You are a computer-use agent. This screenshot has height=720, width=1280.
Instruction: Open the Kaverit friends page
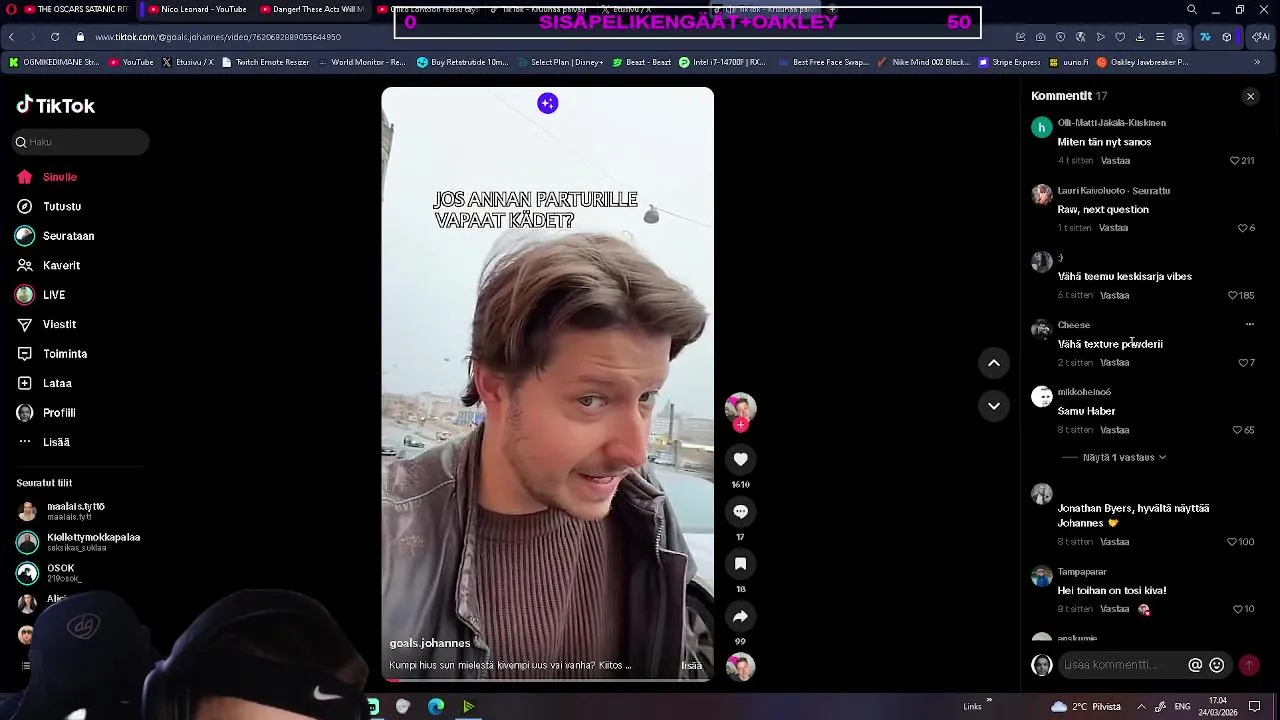pyautogui.click(x=48, y=265)
